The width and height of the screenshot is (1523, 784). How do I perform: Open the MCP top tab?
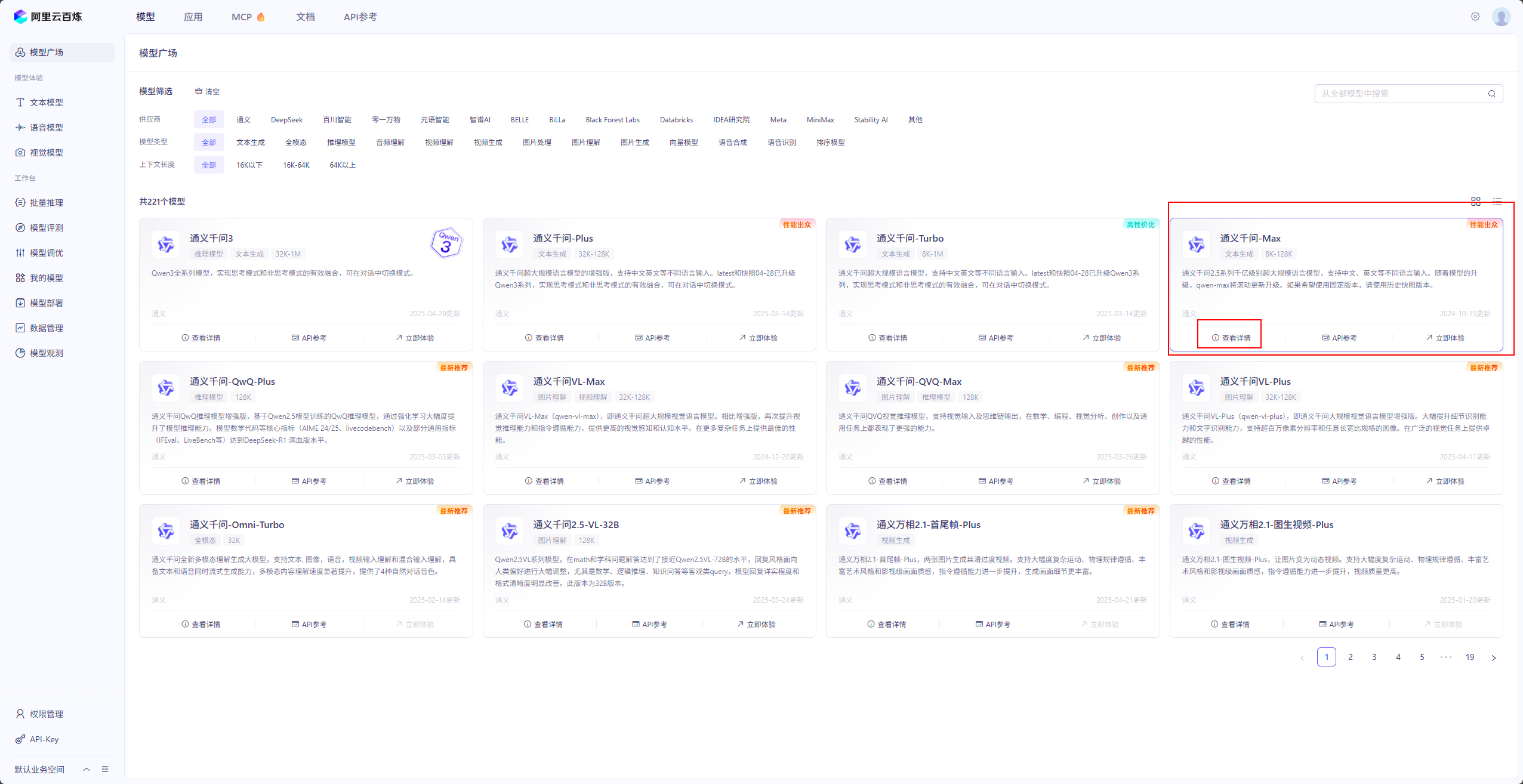(242, 17)
